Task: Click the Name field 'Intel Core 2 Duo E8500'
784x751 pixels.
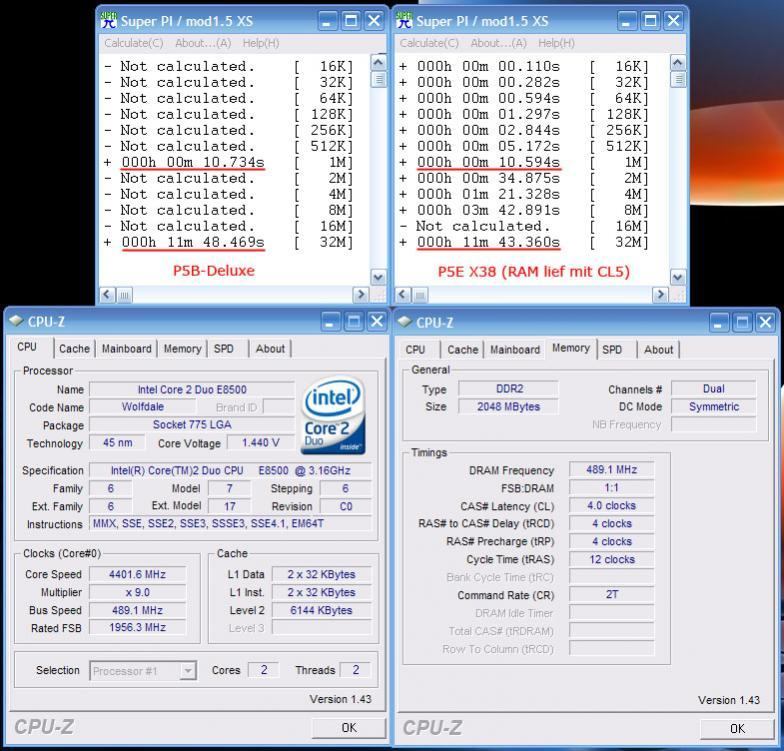Action: 192,390
